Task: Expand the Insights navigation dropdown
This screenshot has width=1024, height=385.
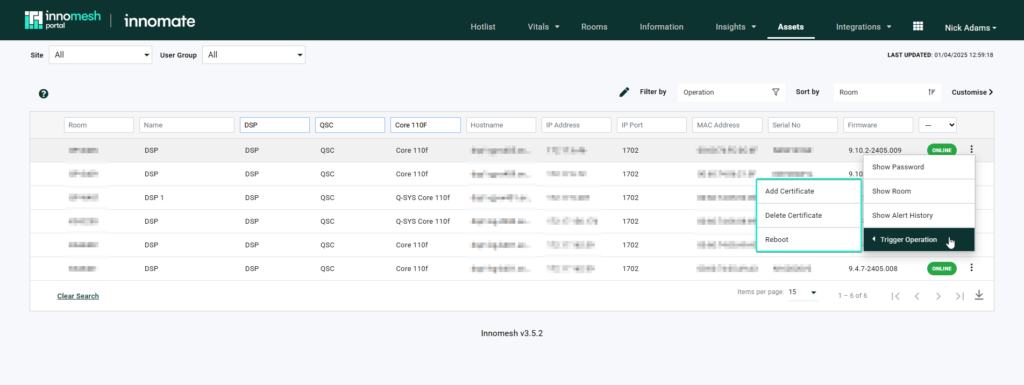Action: pyautogui.click(x=735, y=27)
